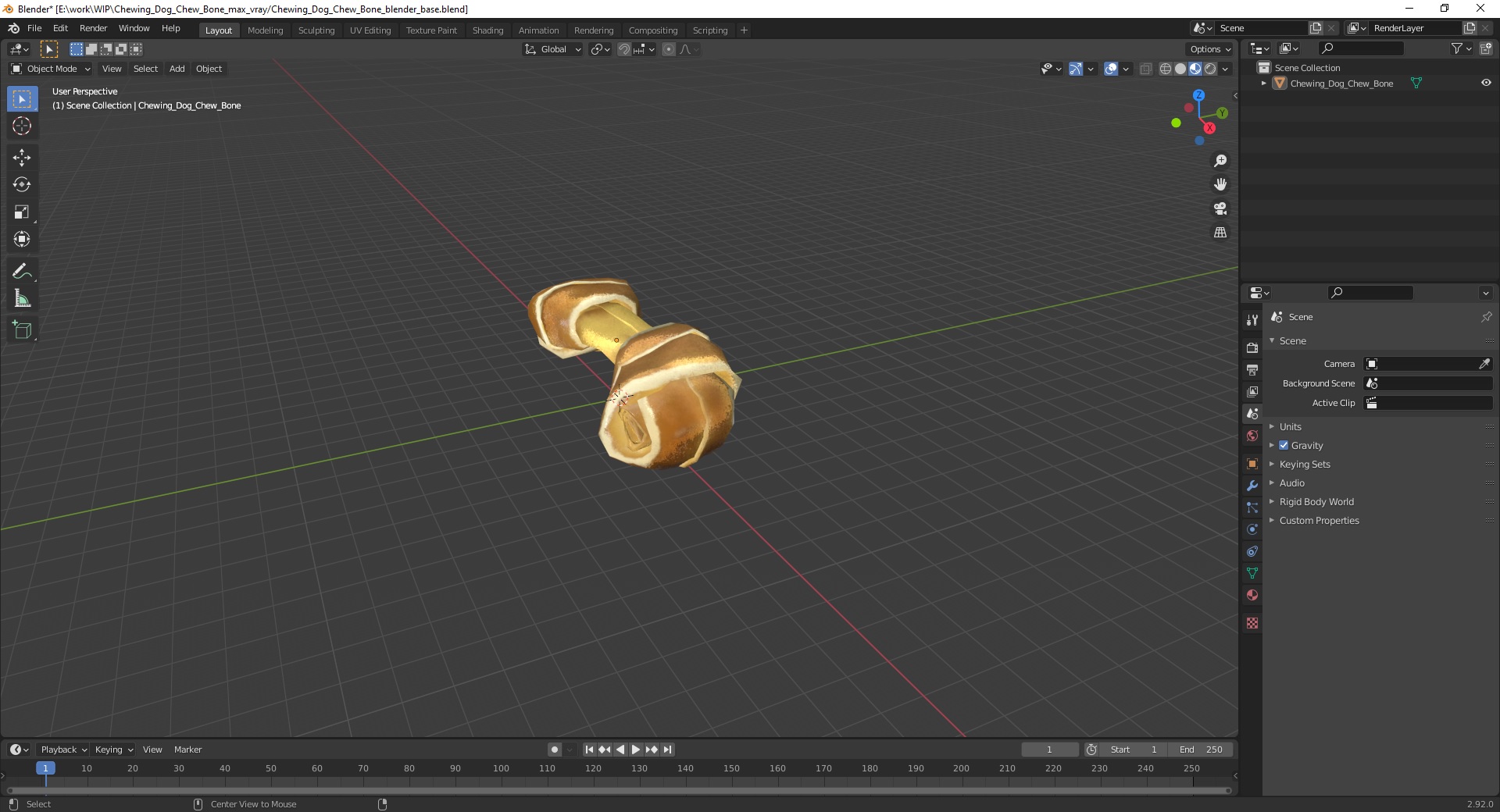The height and width of the screenshot is (812, 1500).
Task: Toggle proportional editing
Action: pos(669,49)
